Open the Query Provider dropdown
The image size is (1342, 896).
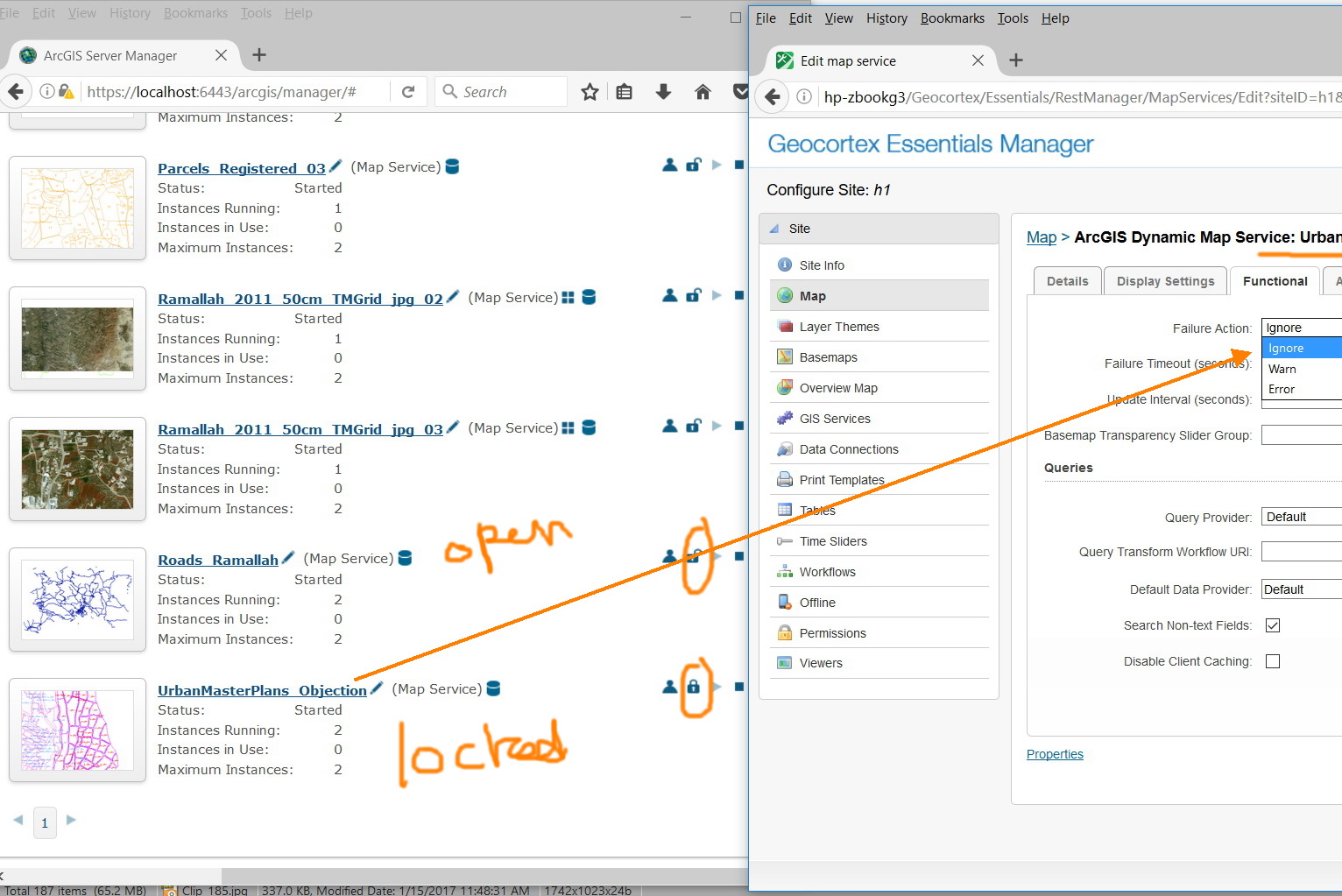pos(1302,517)
